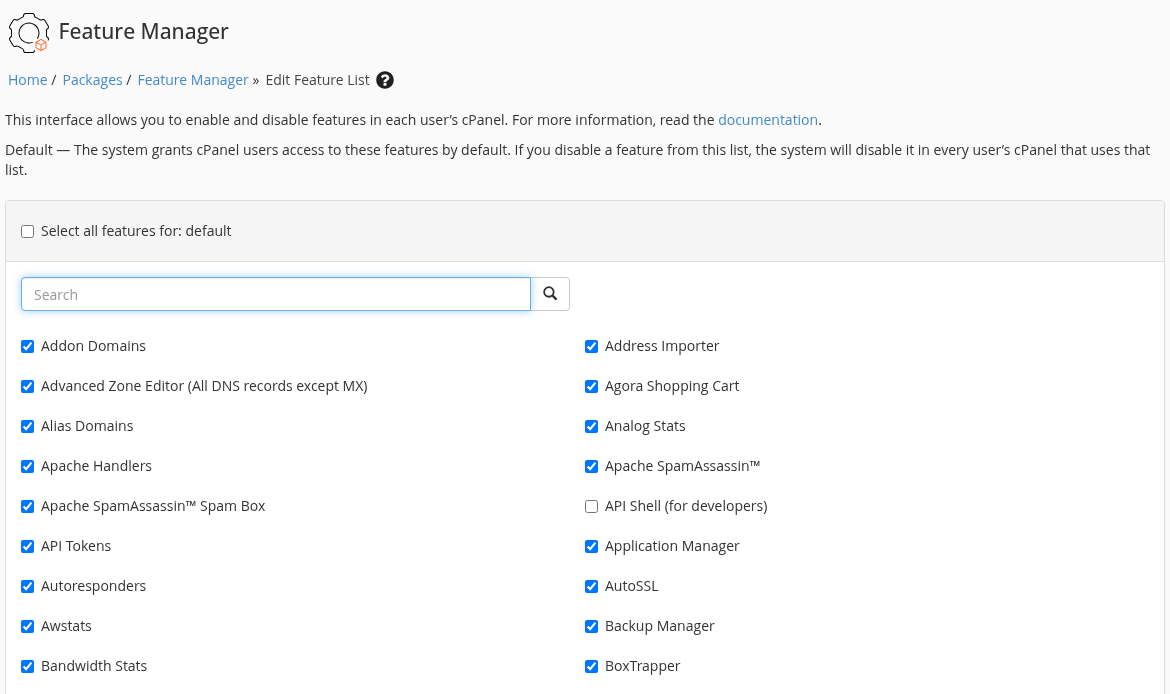This screenshot has height=694, width=1170.
Task: Click the Feature Manager page title
Action: (x=143, y=31)
